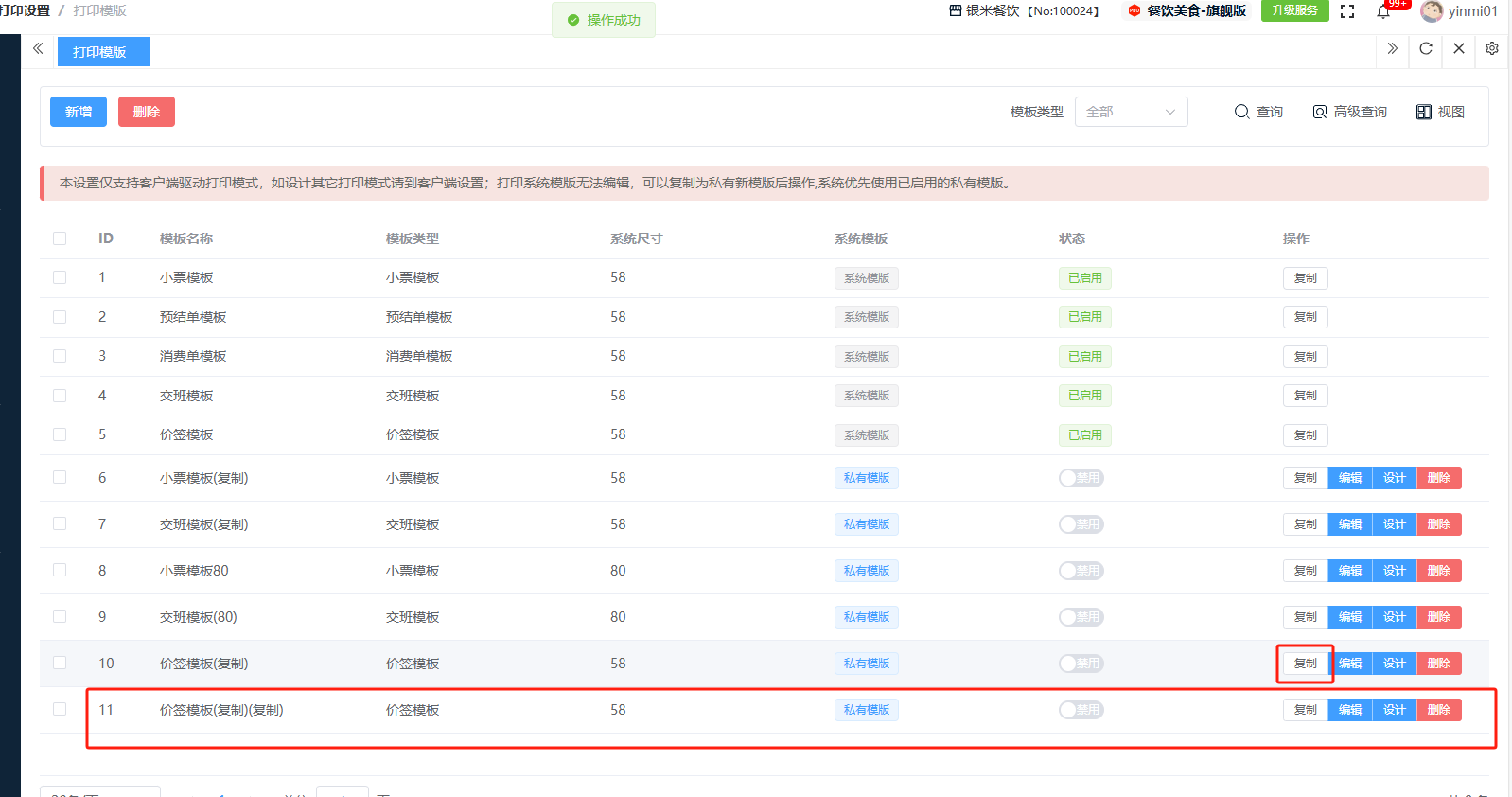Open 高级查询 advanced search
Screen dimensions: 1512x797
click(x=1349, y=112)
